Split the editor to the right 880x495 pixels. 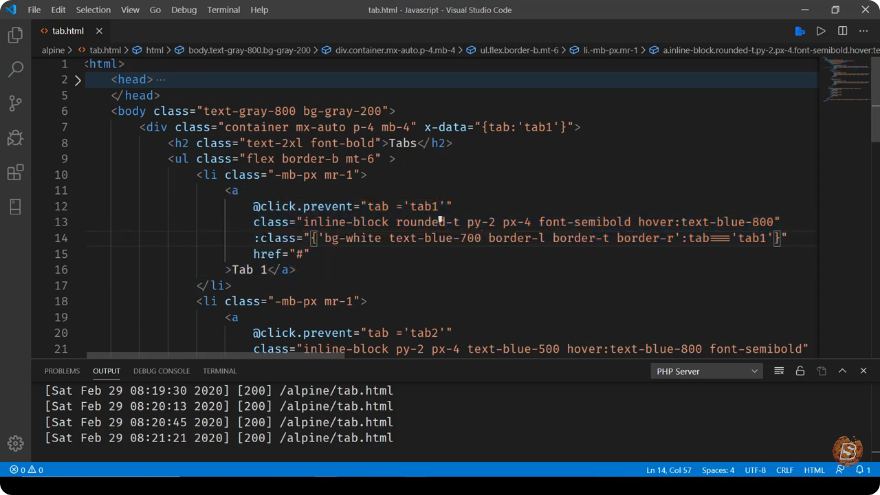coord(842,31)
